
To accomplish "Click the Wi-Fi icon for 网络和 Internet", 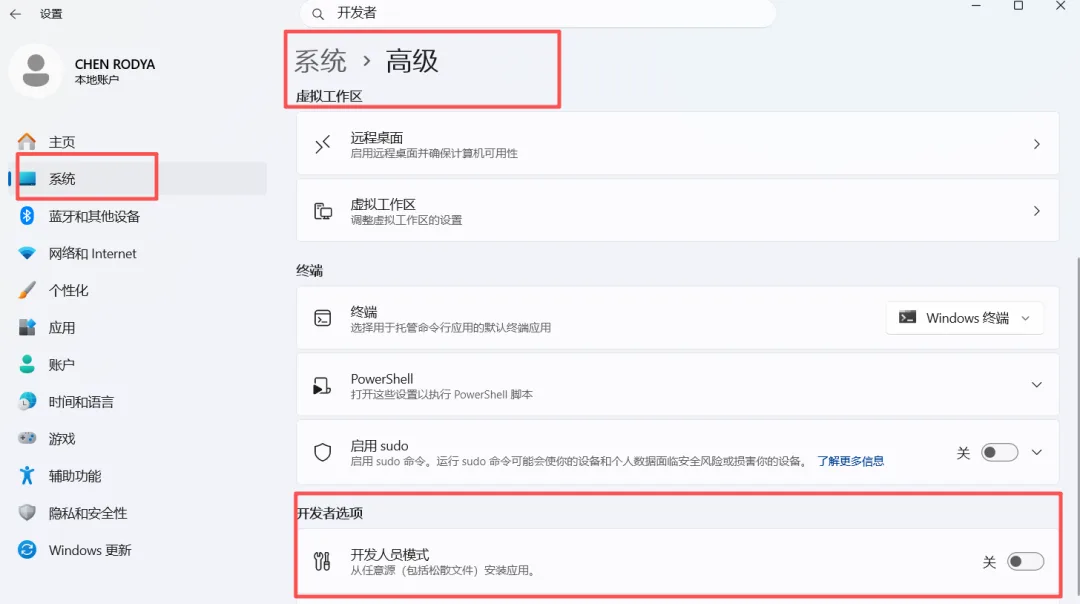I will pos(27,253).
